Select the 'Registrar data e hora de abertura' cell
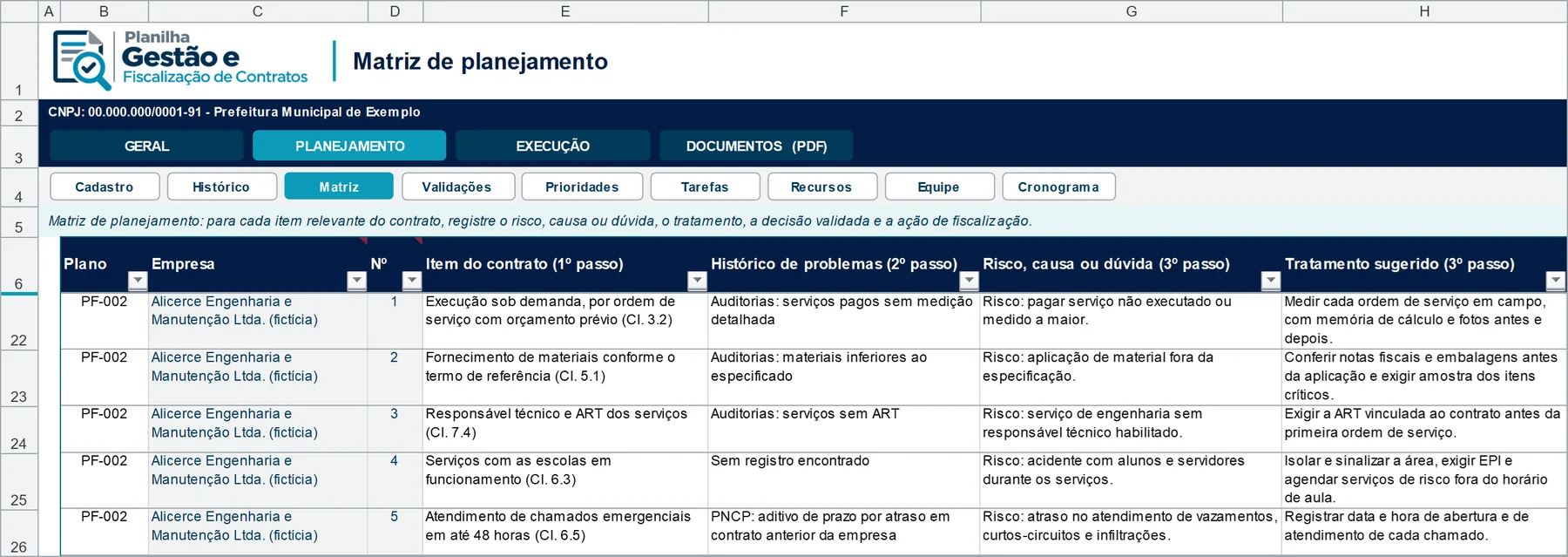Image resolution: width=1568 pixels, height=557 pixels. pyautogui.click(x=1424, y=532)
